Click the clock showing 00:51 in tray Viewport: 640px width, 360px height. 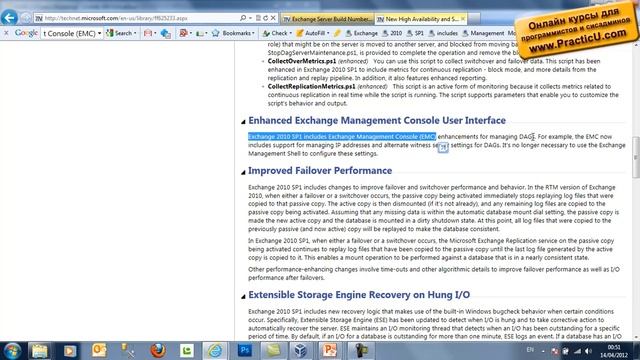click(614, 351)
